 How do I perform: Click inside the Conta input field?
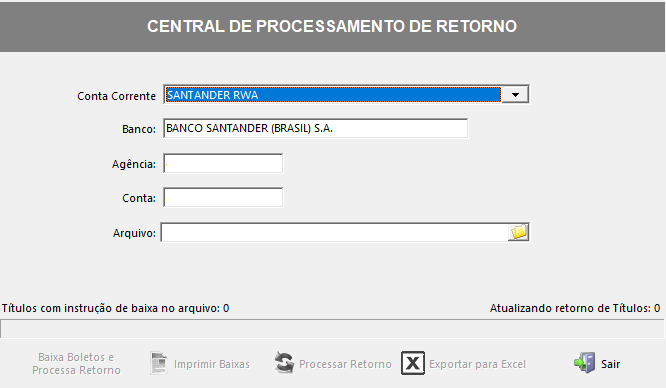pyautogui.click(x=223, y=198)
